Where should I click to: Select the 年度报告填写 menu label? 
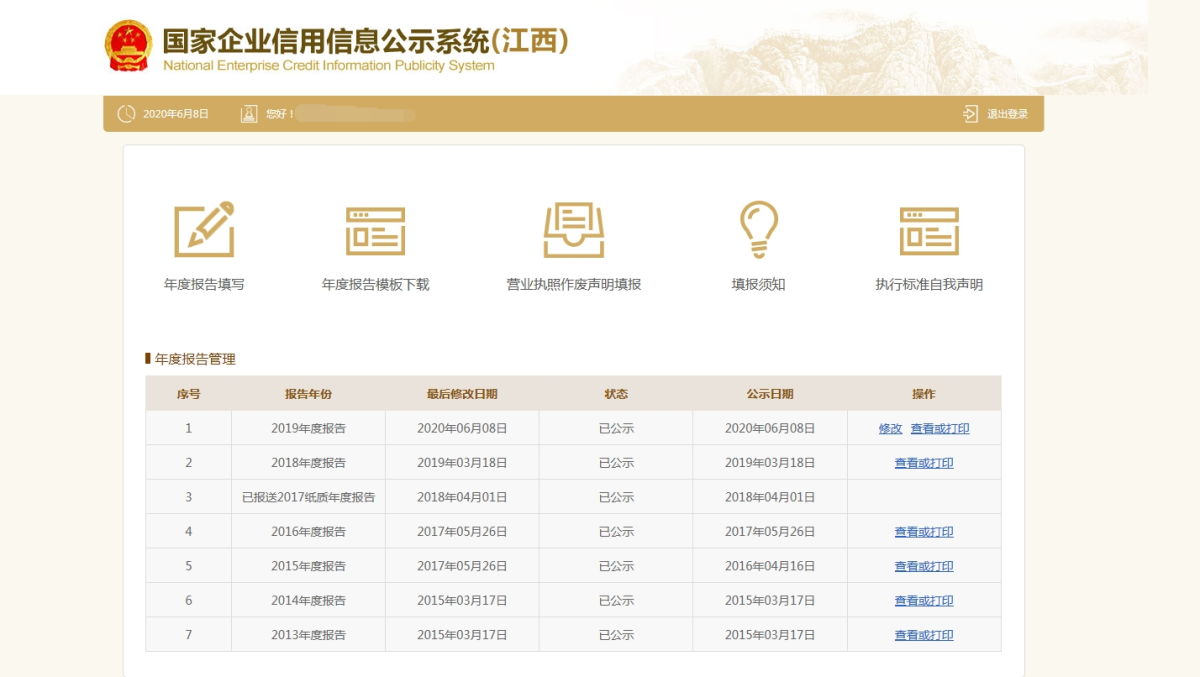coord(204,284)
